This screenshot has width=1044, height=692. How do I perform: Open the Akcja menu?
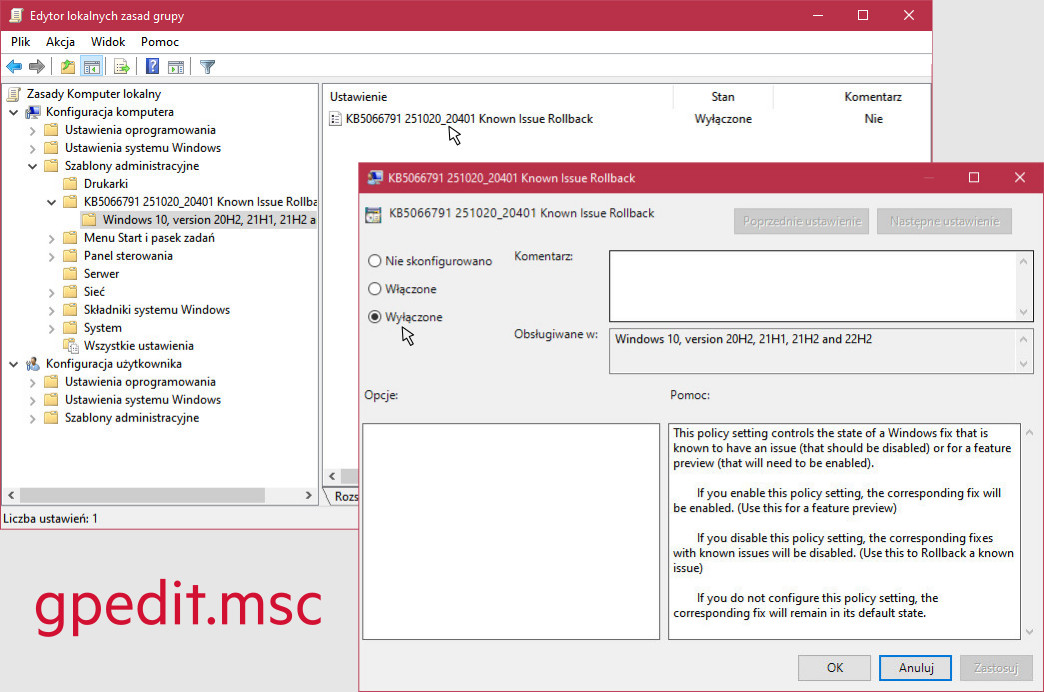60,42
